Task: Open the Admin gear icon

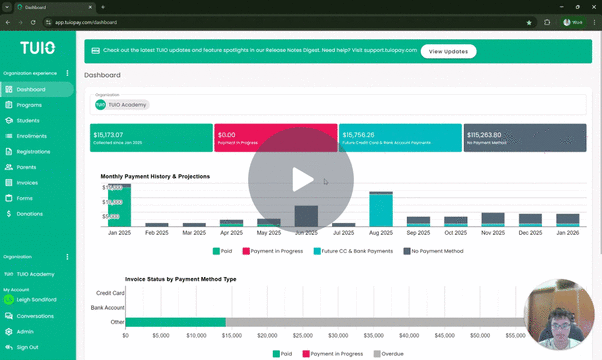Action: 9,332
